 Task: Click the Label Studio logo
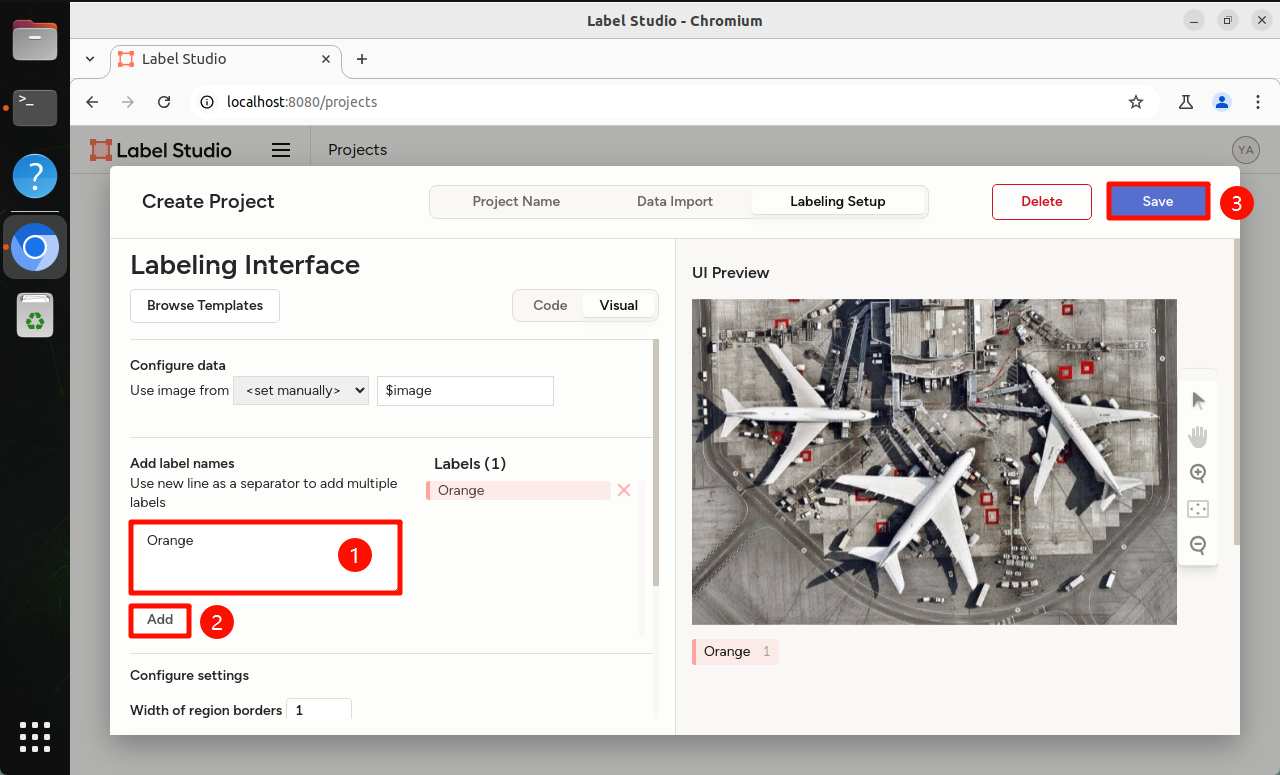click(x=161, y=150)
